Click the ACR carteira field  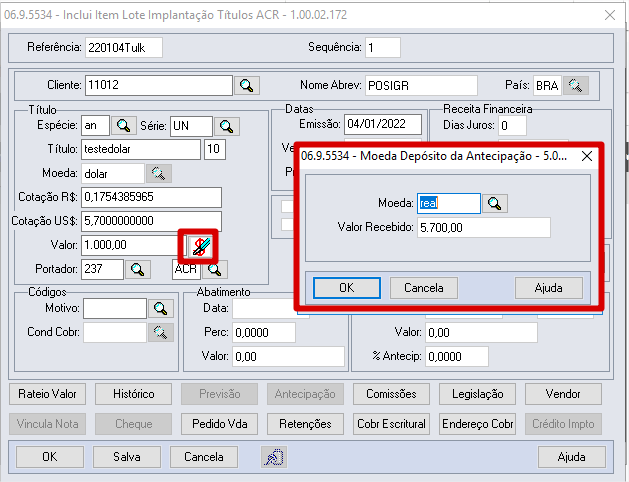tap(186, 269)
